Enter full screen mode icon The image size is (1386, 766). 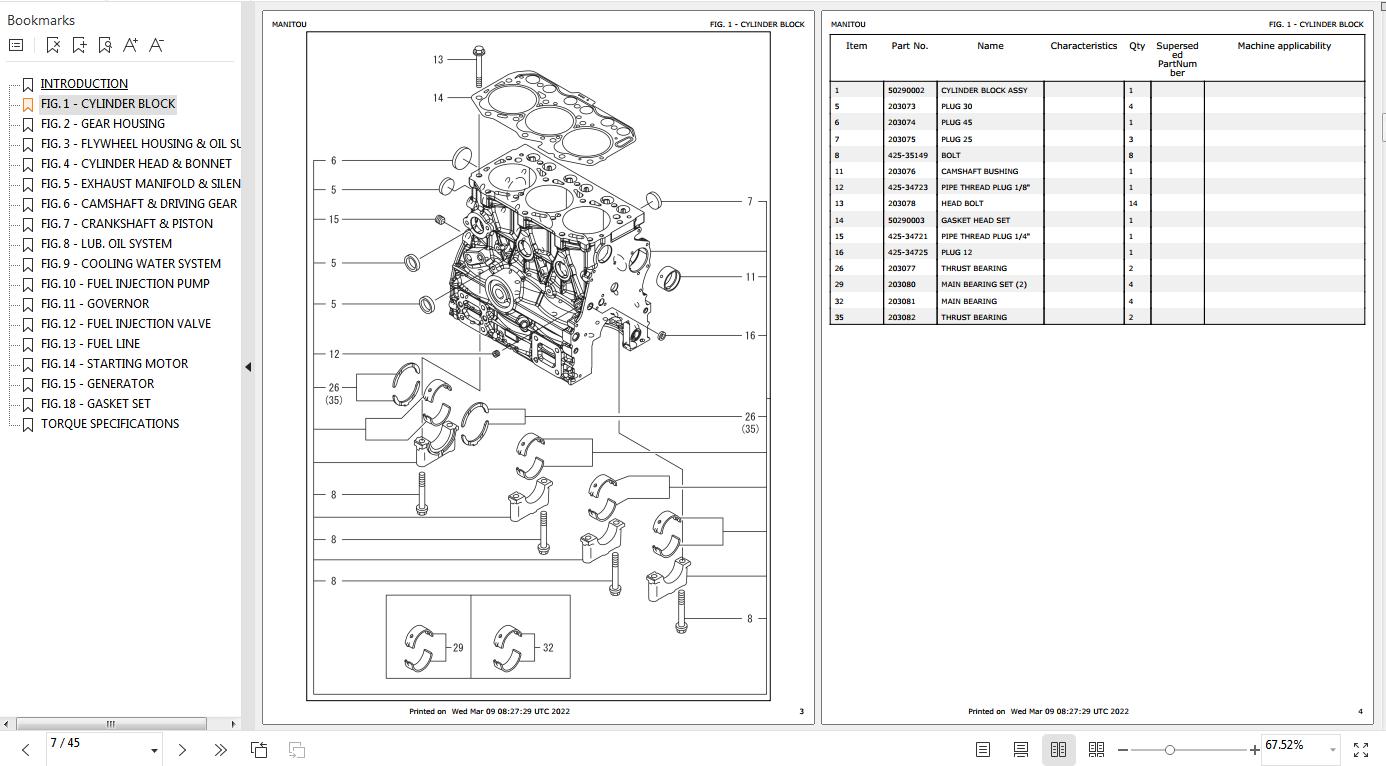point(1360,749)
